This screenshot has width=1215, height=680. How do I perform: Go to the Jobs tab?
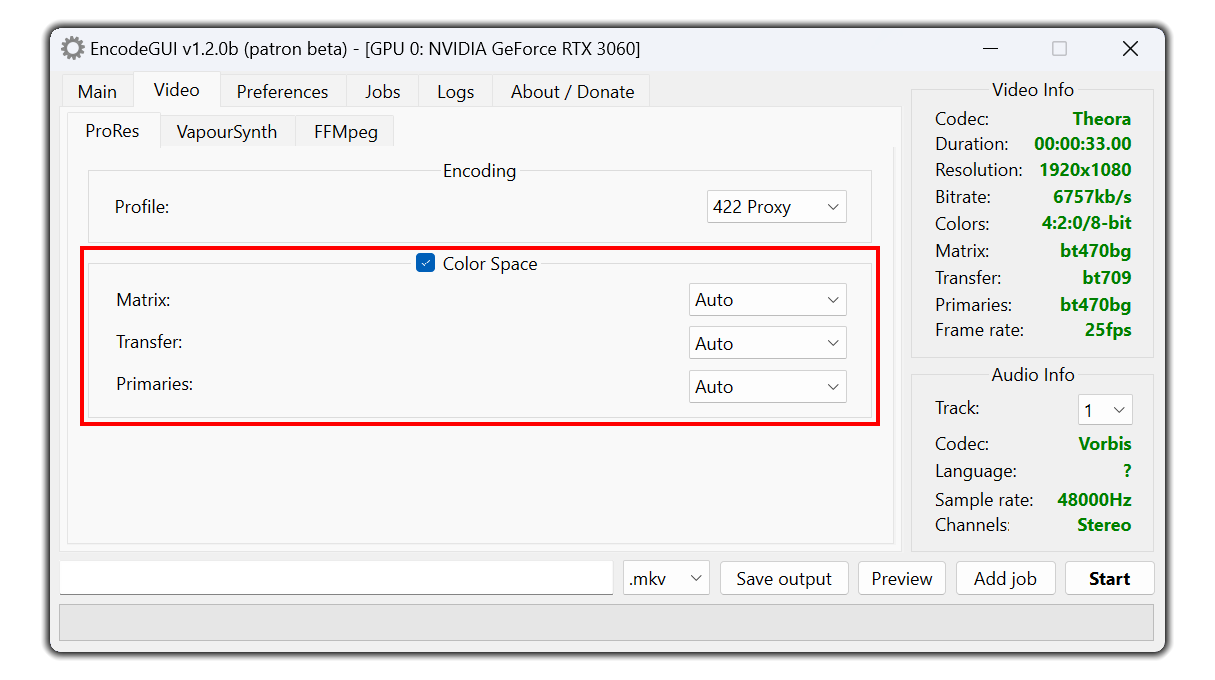pyautogui.click(x=382, y=91)
